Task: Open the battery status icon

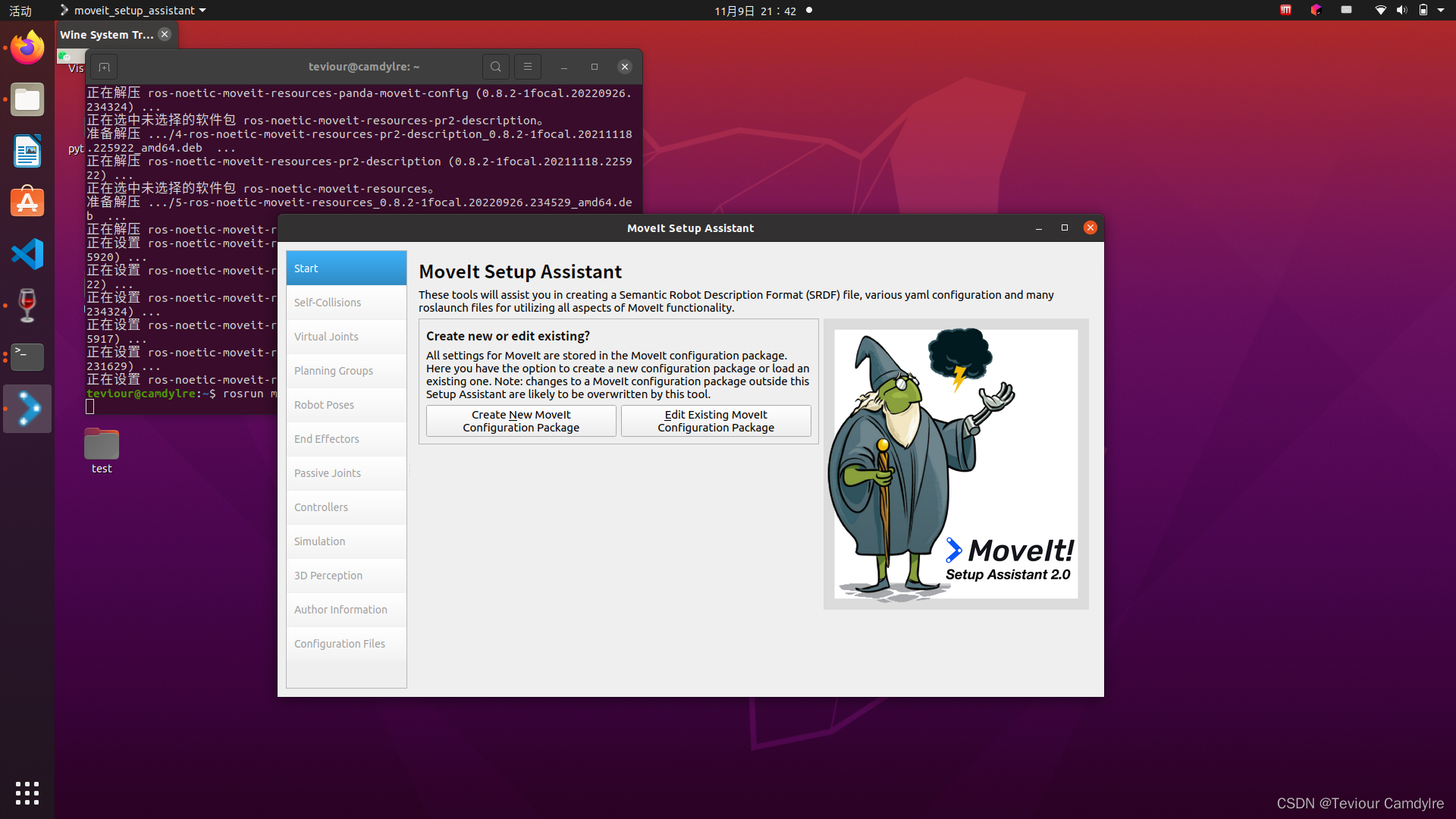Action: coord(1423,10)
